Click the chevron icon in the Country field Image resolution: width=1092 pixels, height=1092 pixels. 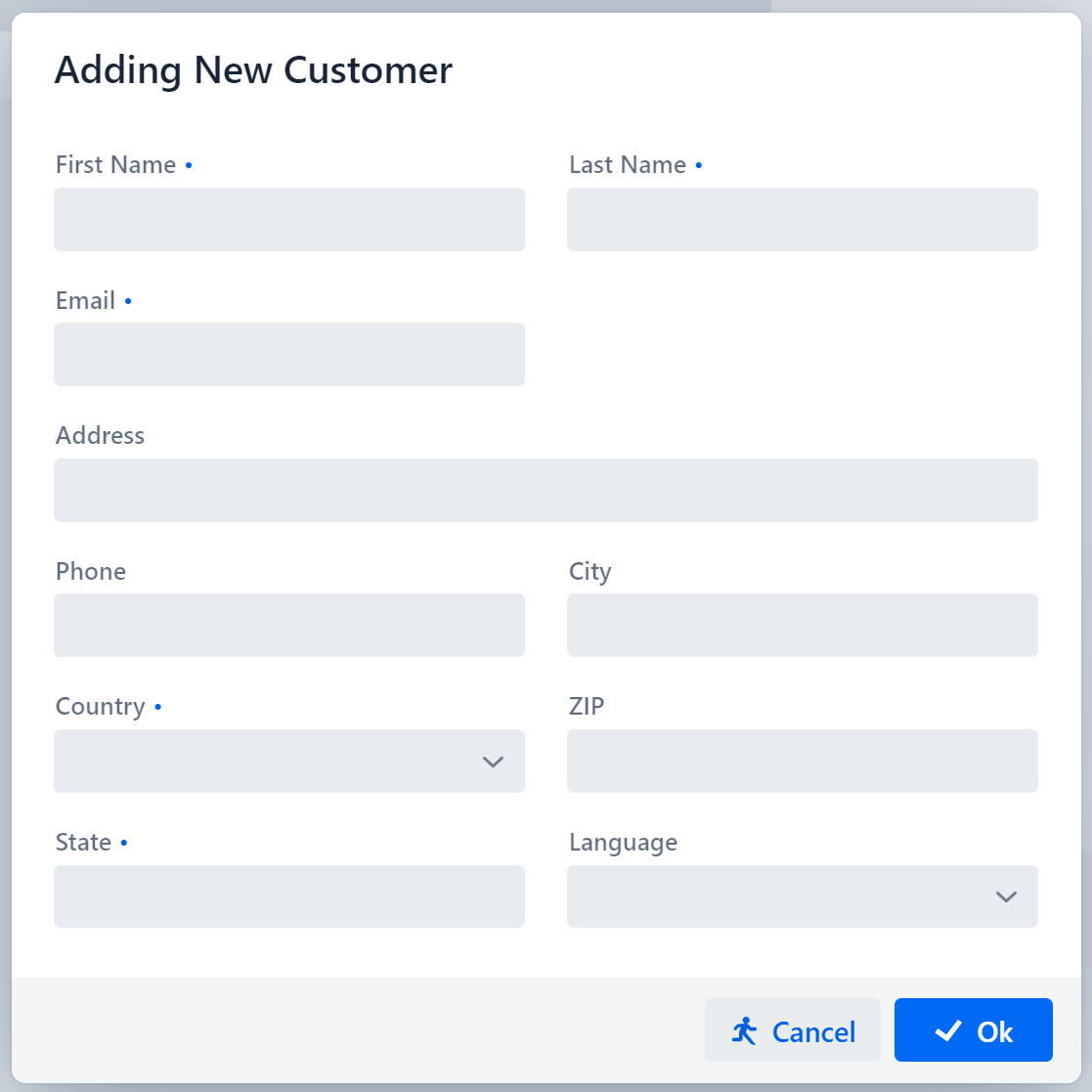click(x=494, y=761)
